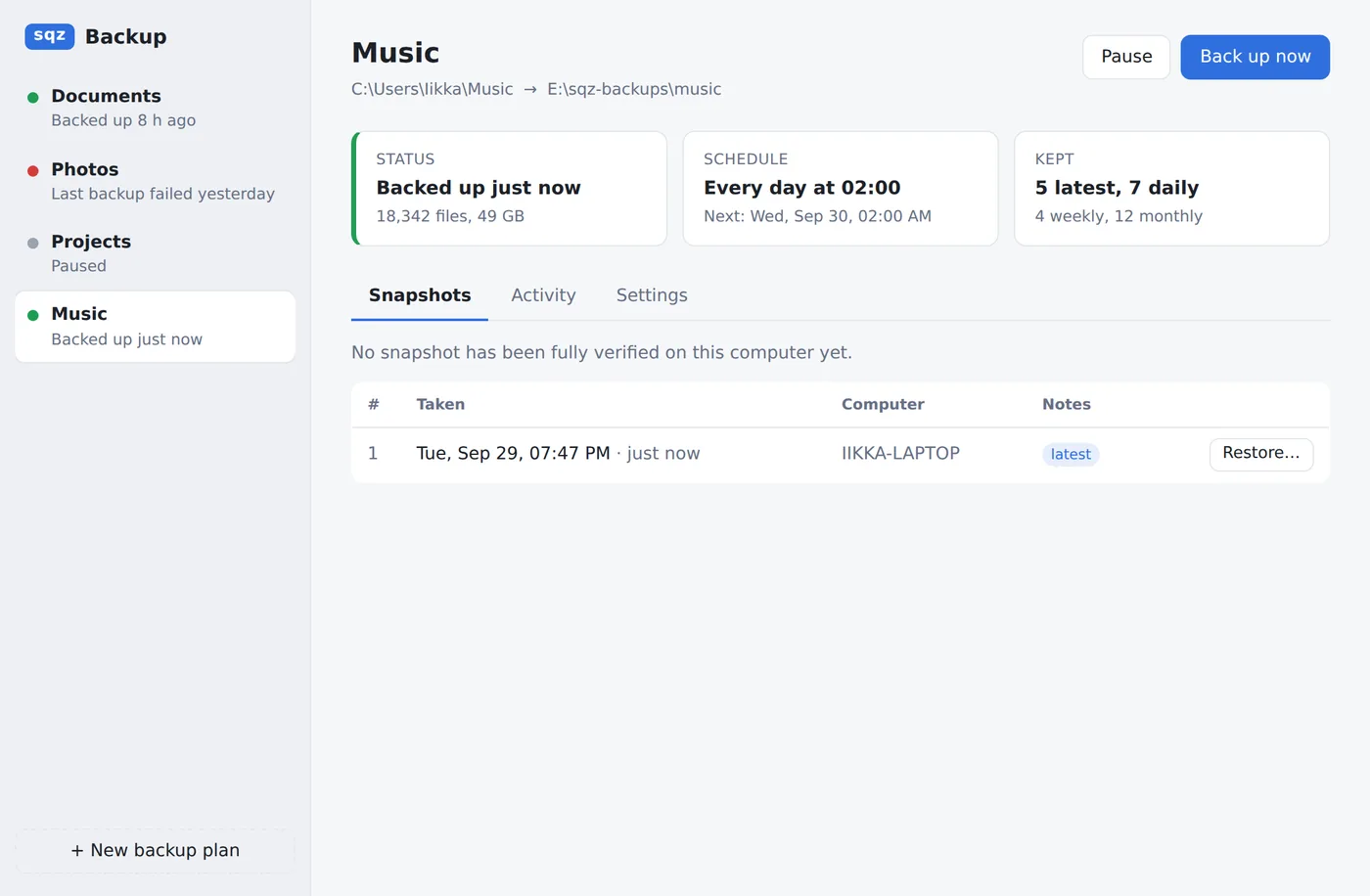Image resolution: width=1370 pixels, height=896 pixels.
Task: Click the sqz logo badge
Action: coord(50,36)
